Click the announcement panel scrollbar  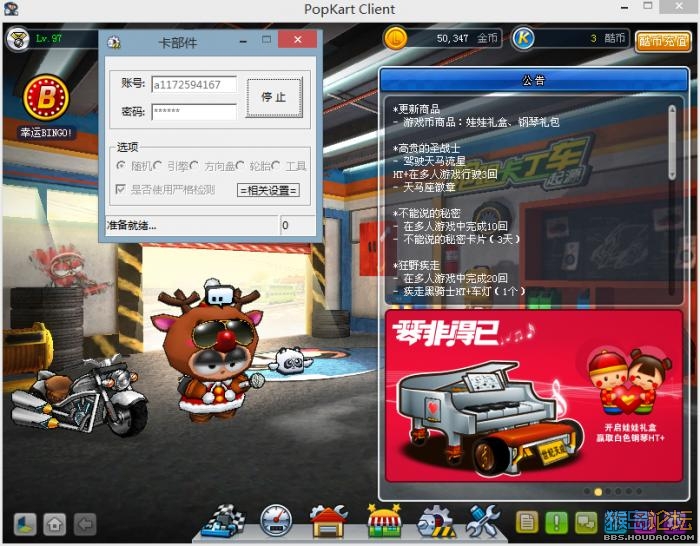pos(672,143)
